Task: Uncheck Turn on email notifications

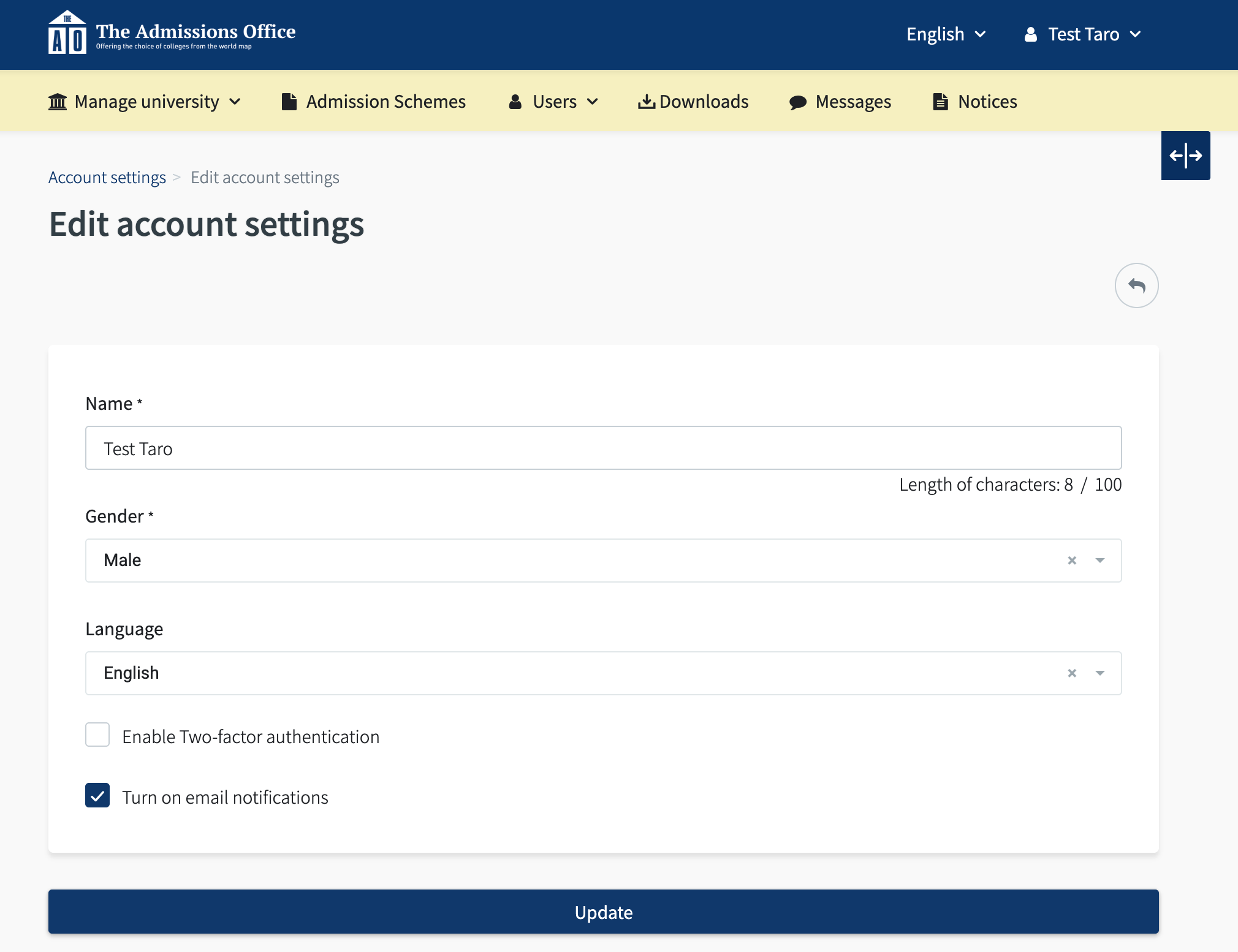Action: coord(97,795)
